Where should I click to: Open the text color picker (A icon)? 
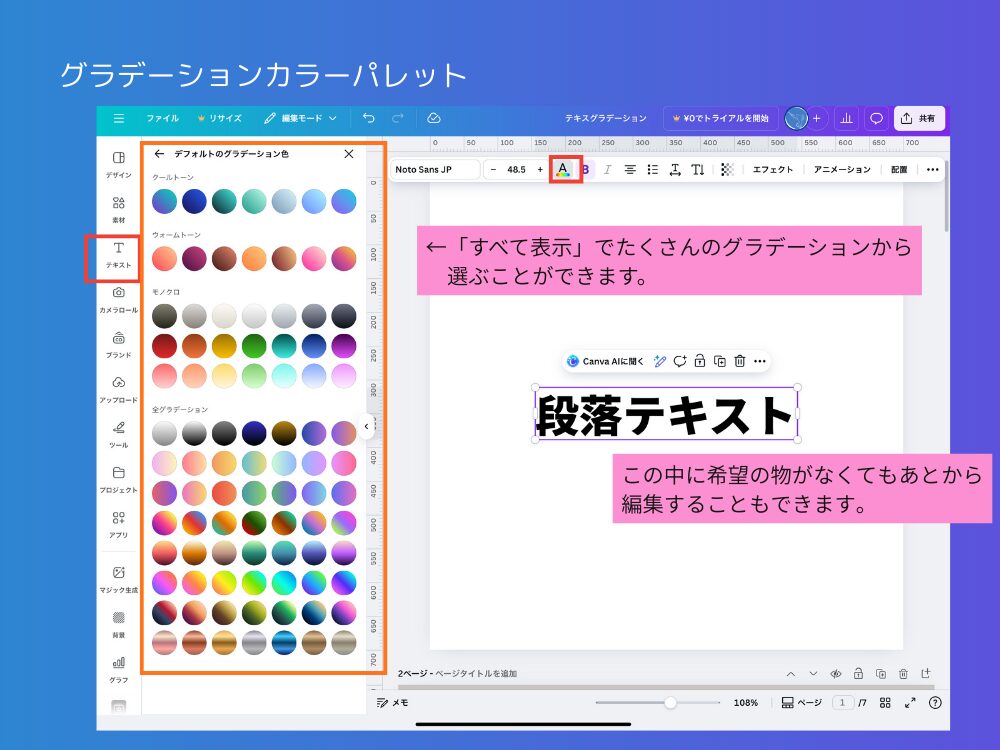[x=561, y=169]
